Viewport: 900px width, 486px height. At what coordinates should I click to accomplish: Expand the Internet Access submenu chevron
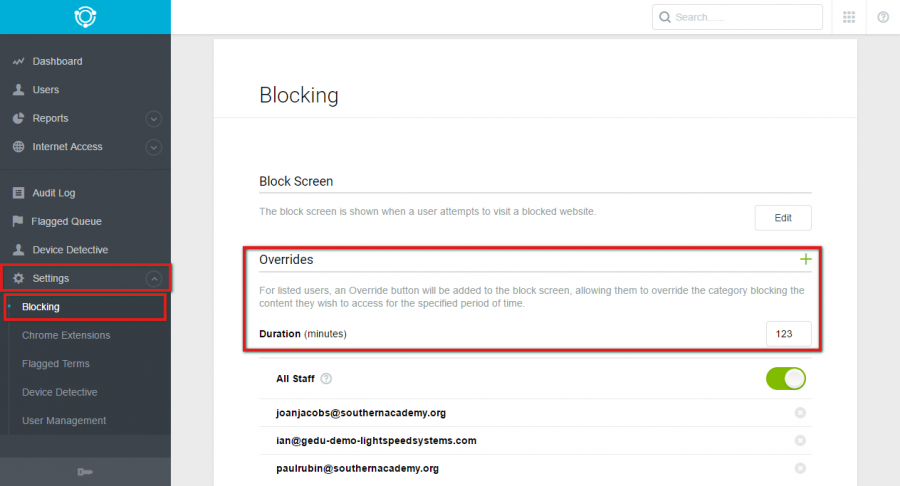[x=153, y=147]
